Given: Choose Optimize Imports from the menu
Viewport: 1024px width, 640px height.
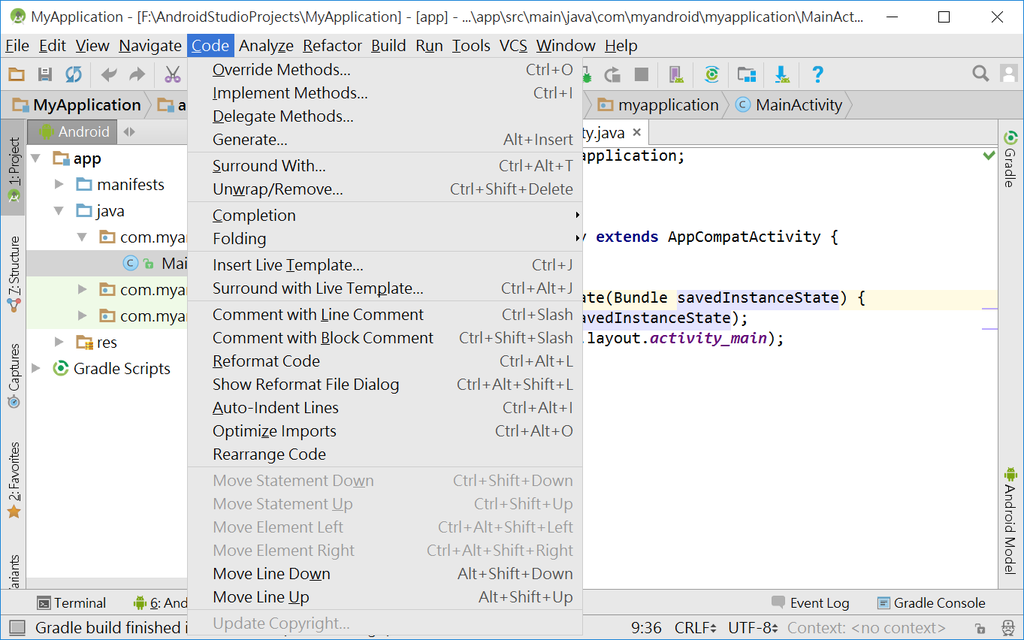Looking at the screenshot, I should click(385, 431).
